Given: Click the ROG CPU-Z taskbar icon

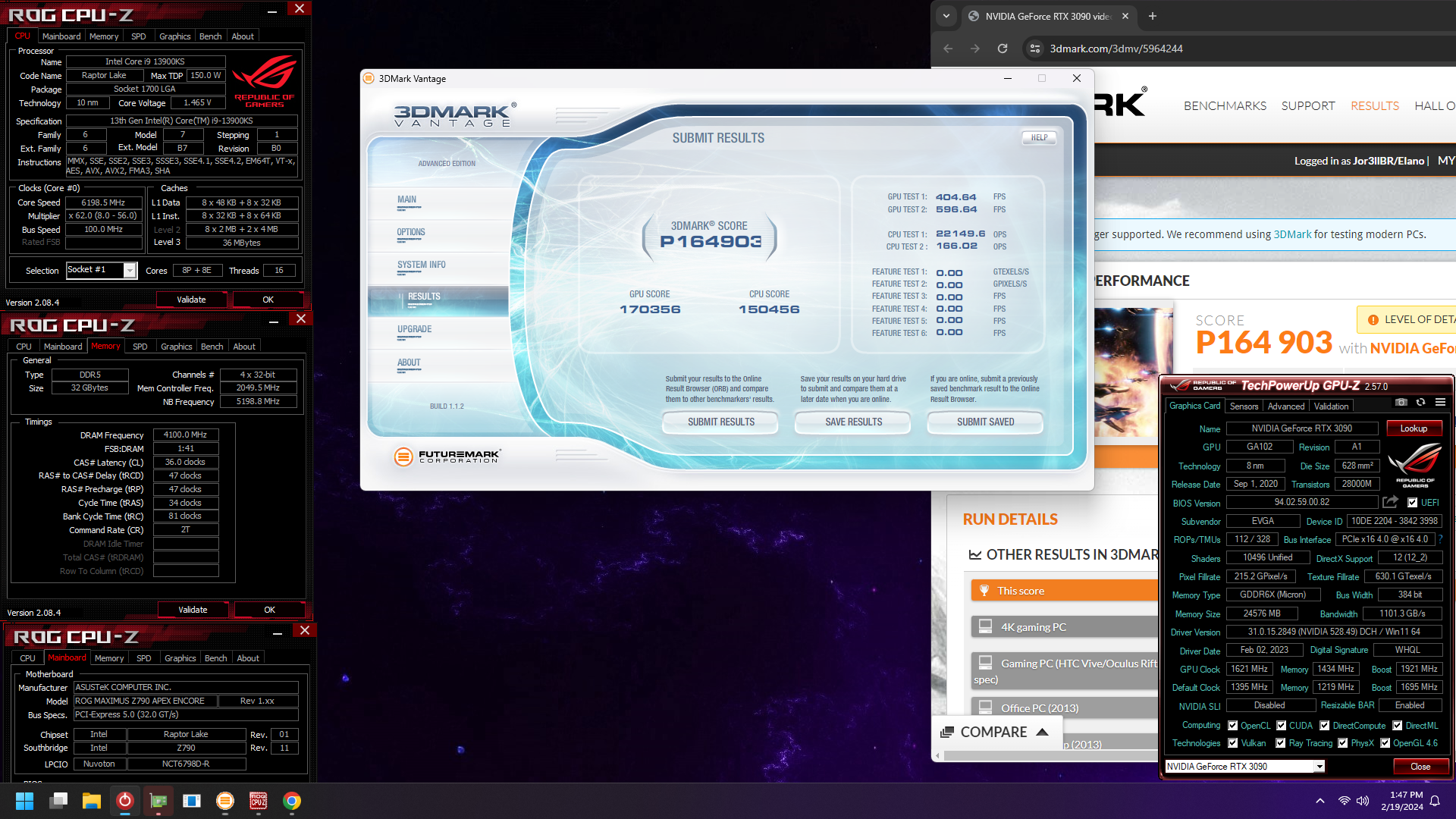Looking at the screenshot, I should pos(259,801).
